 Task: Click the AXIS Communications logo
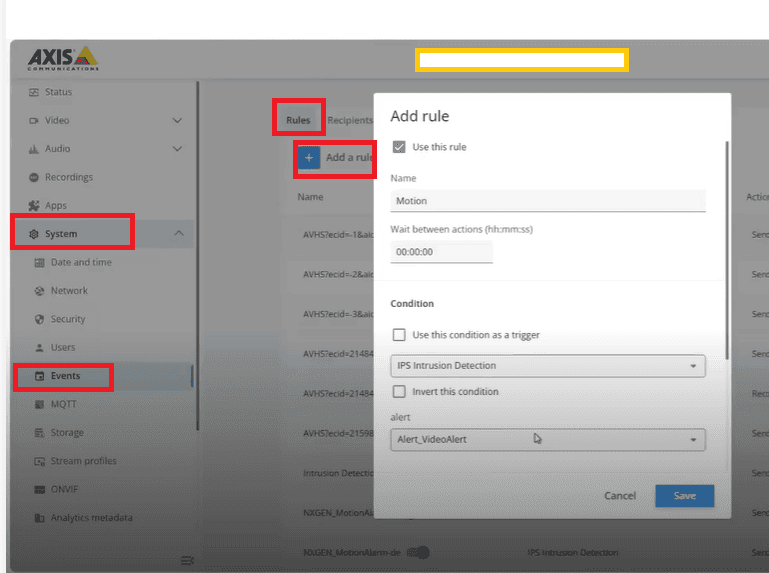point(63,59)
